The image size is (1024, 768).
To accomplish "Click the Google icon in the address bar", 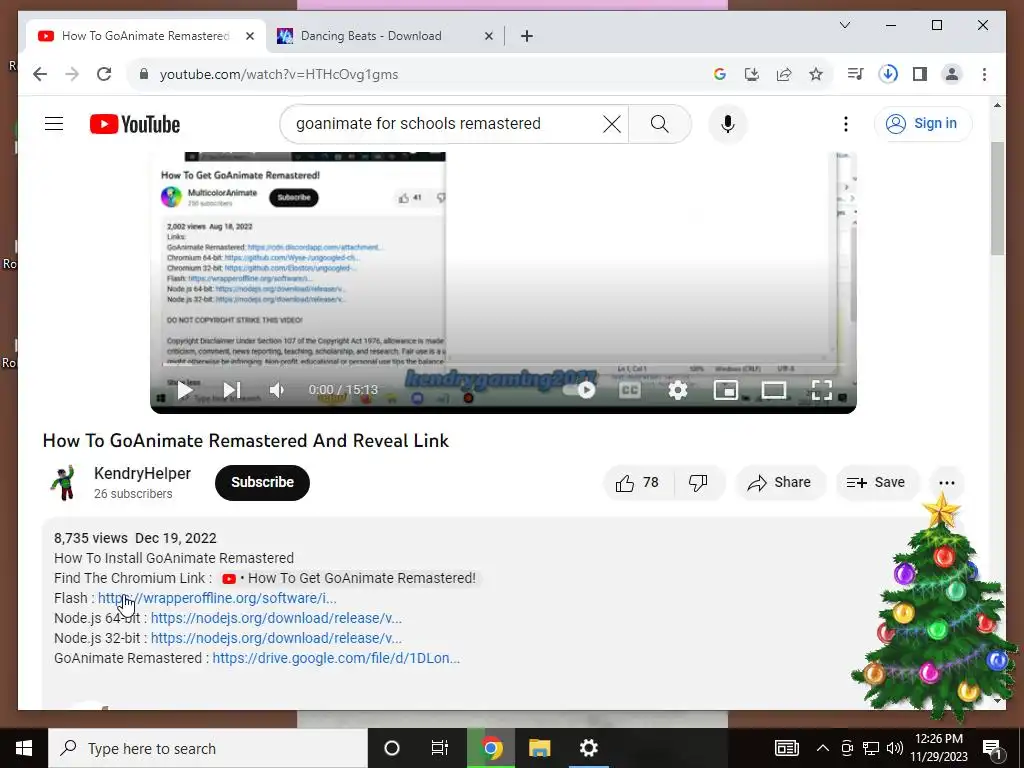I will click(x=720, y=74).
